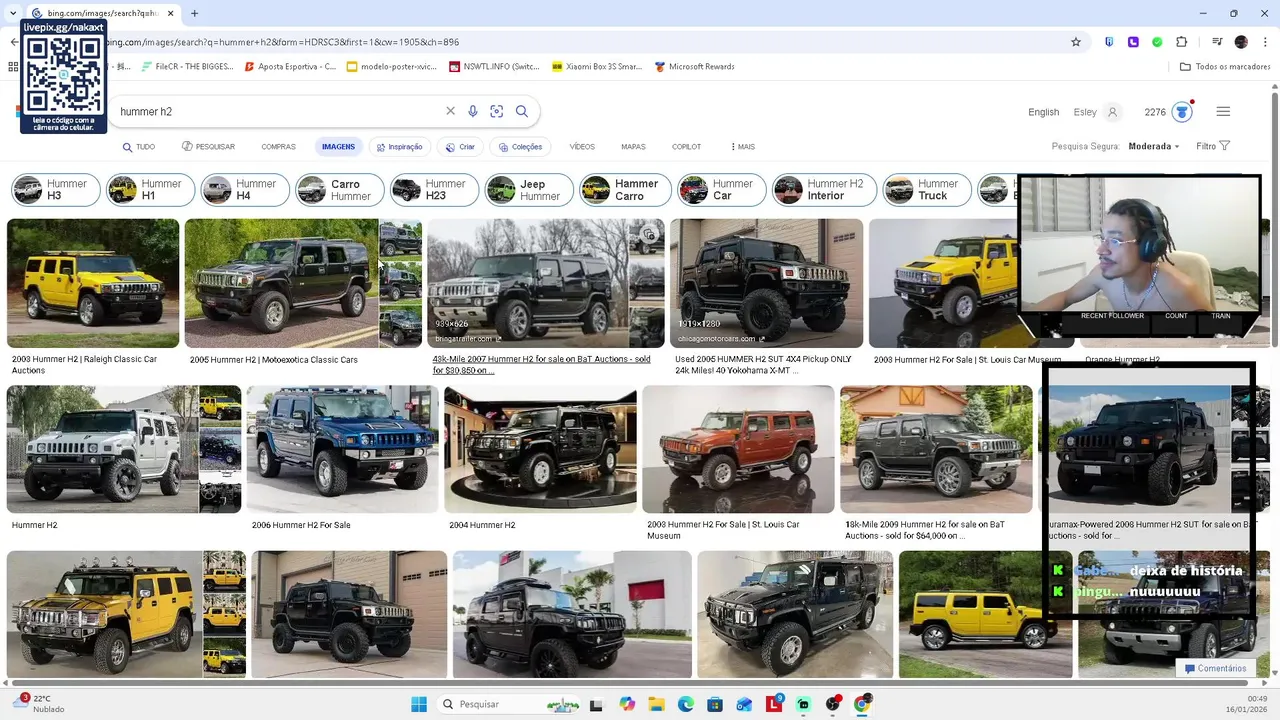Click the Bitwarden shield extension icon

[1109, 42]
